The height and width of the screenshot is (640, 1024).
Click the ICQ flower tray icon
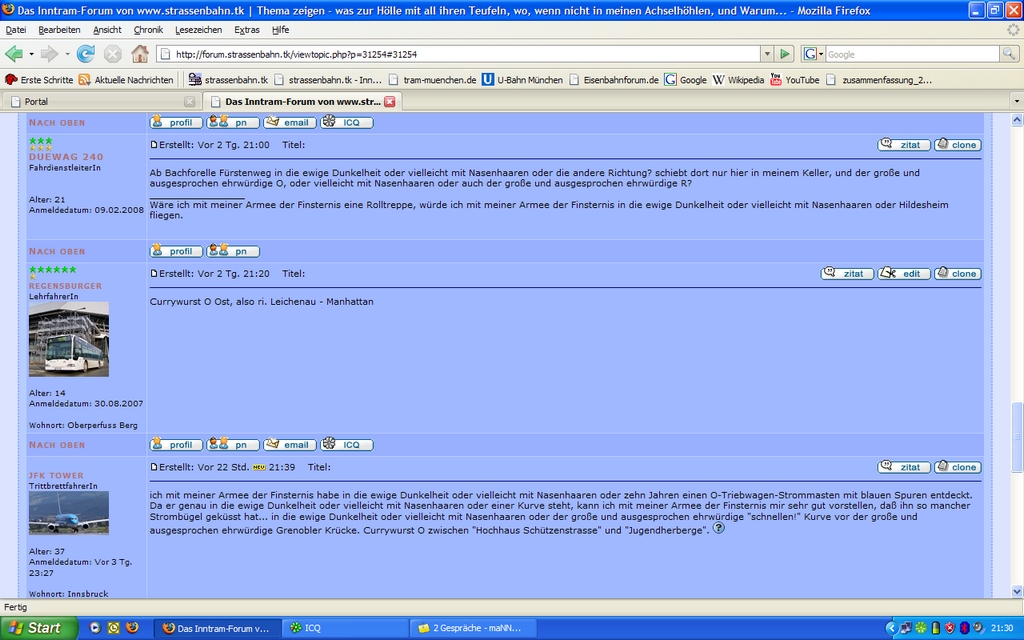[x=921, y=628]
